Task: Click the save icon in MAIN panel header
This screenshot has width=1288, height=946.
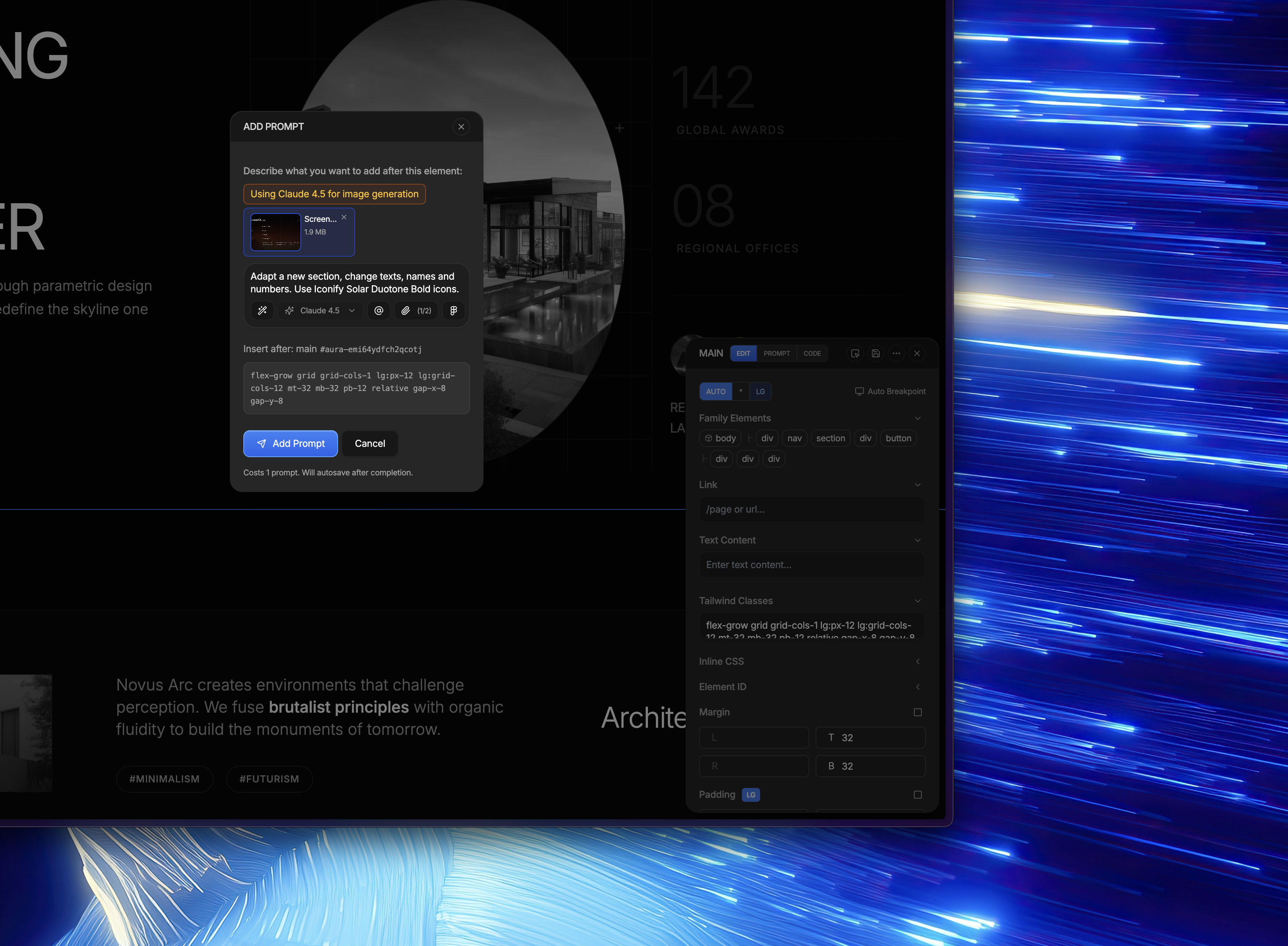Action: 876,353
